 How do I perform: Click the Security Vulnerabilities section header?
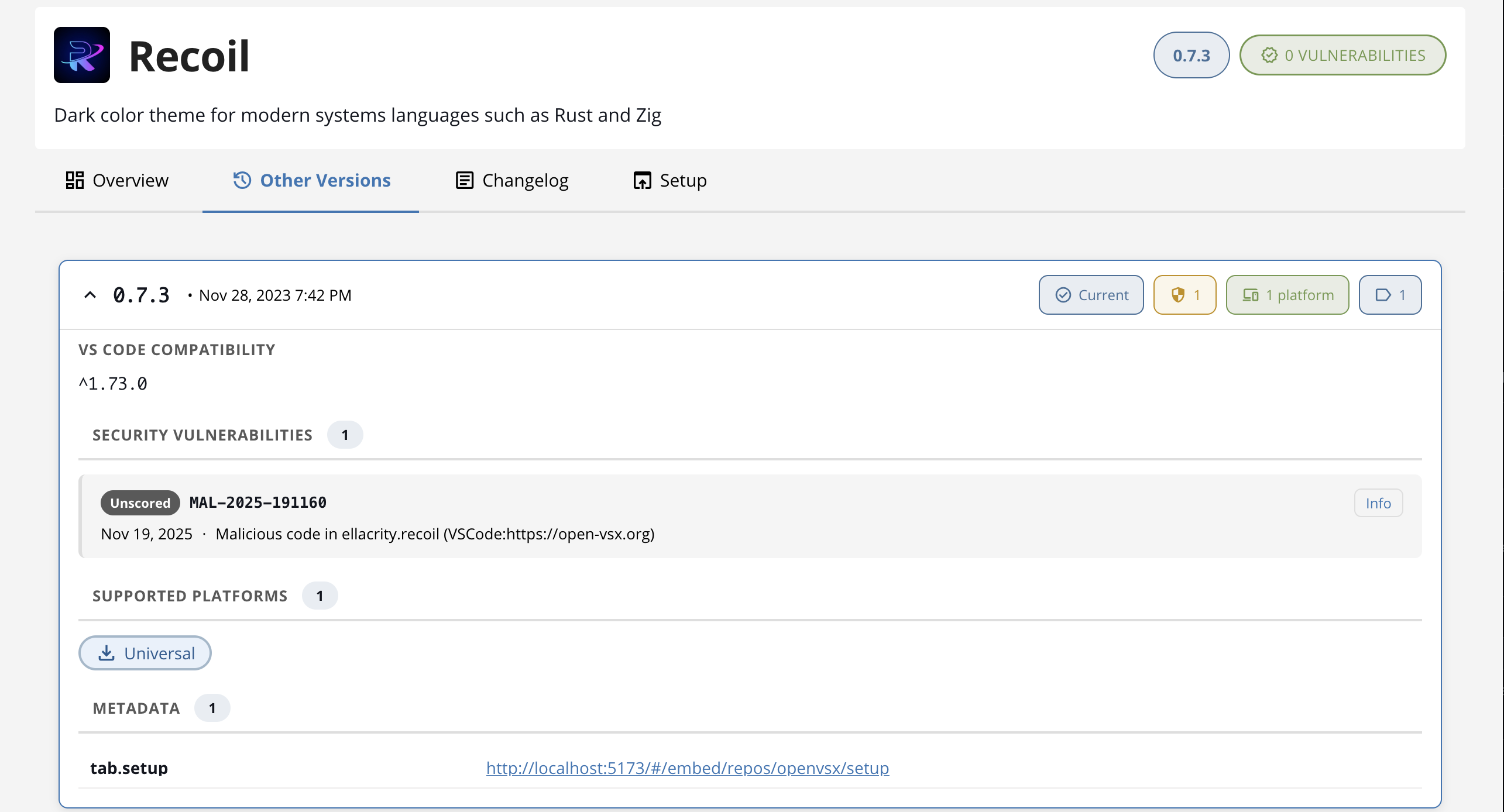click(x=202, y=435)
